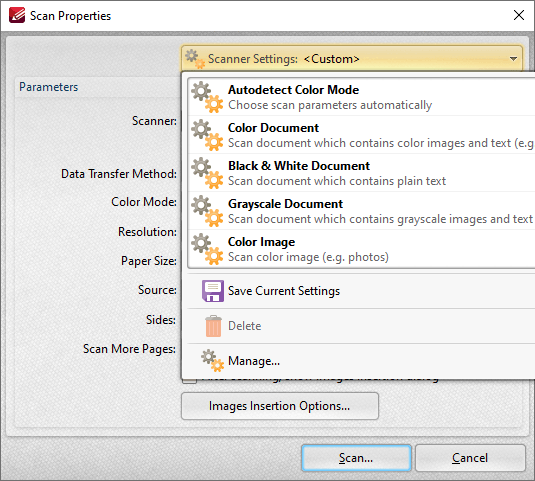Image resolution: width=535 pixels, height=481 pixels.
Task: Click 'Scan color image (e.g. photos)' description
Action: tap(308, 257)
